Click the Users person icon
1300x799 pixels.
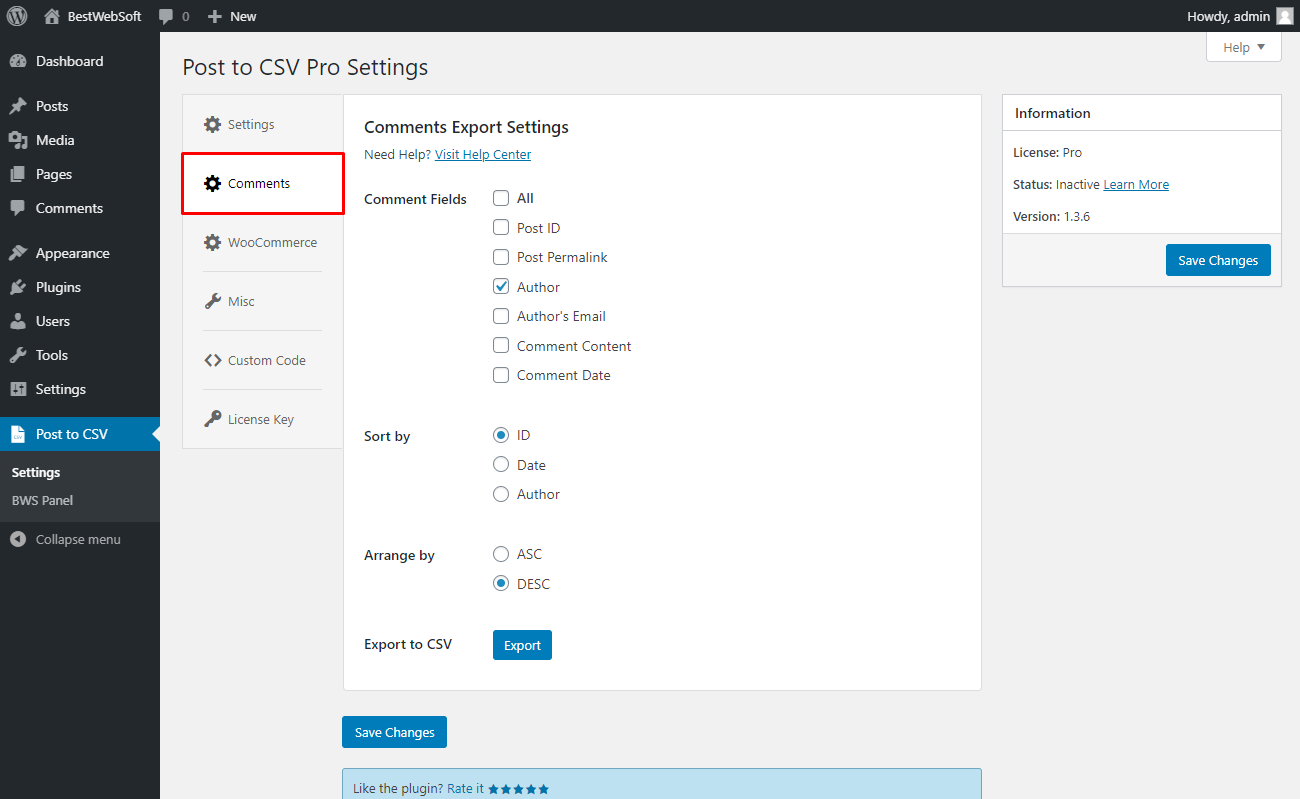coord(18,321)
